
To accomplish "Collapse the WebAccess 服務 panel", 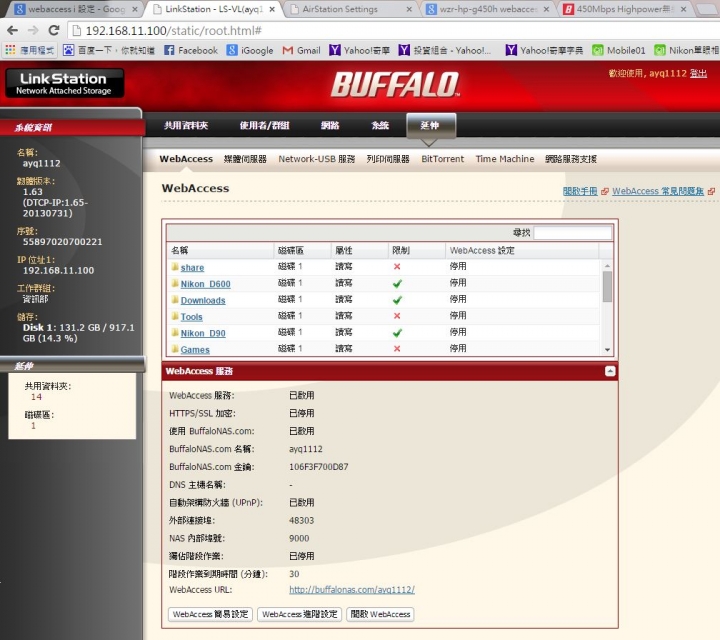I will point(610,371).
